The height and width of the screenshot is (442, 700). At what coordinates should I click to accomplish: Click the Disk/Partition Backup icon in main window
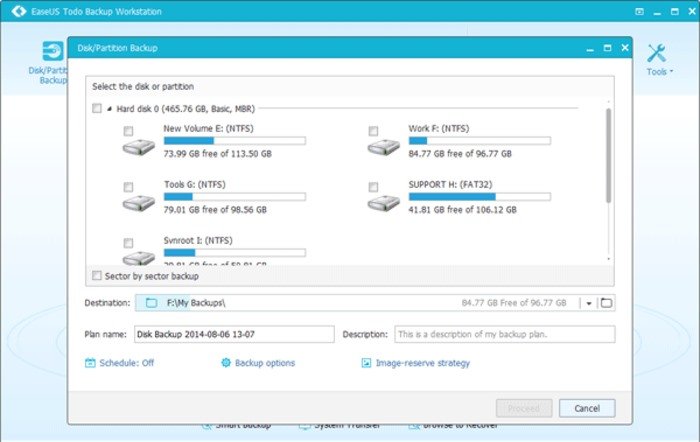pos(53,51)
